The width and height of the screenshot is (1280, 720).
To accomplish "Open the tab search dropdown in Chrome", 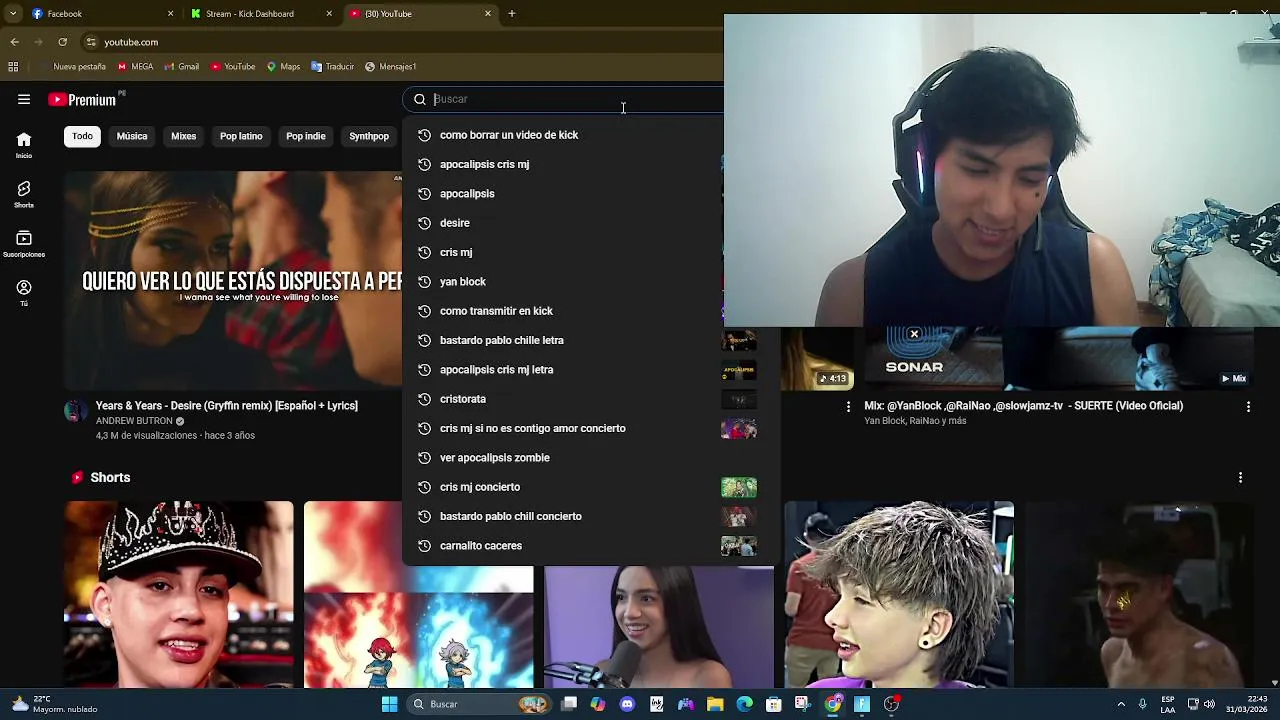I will click(x=13, y=14).
